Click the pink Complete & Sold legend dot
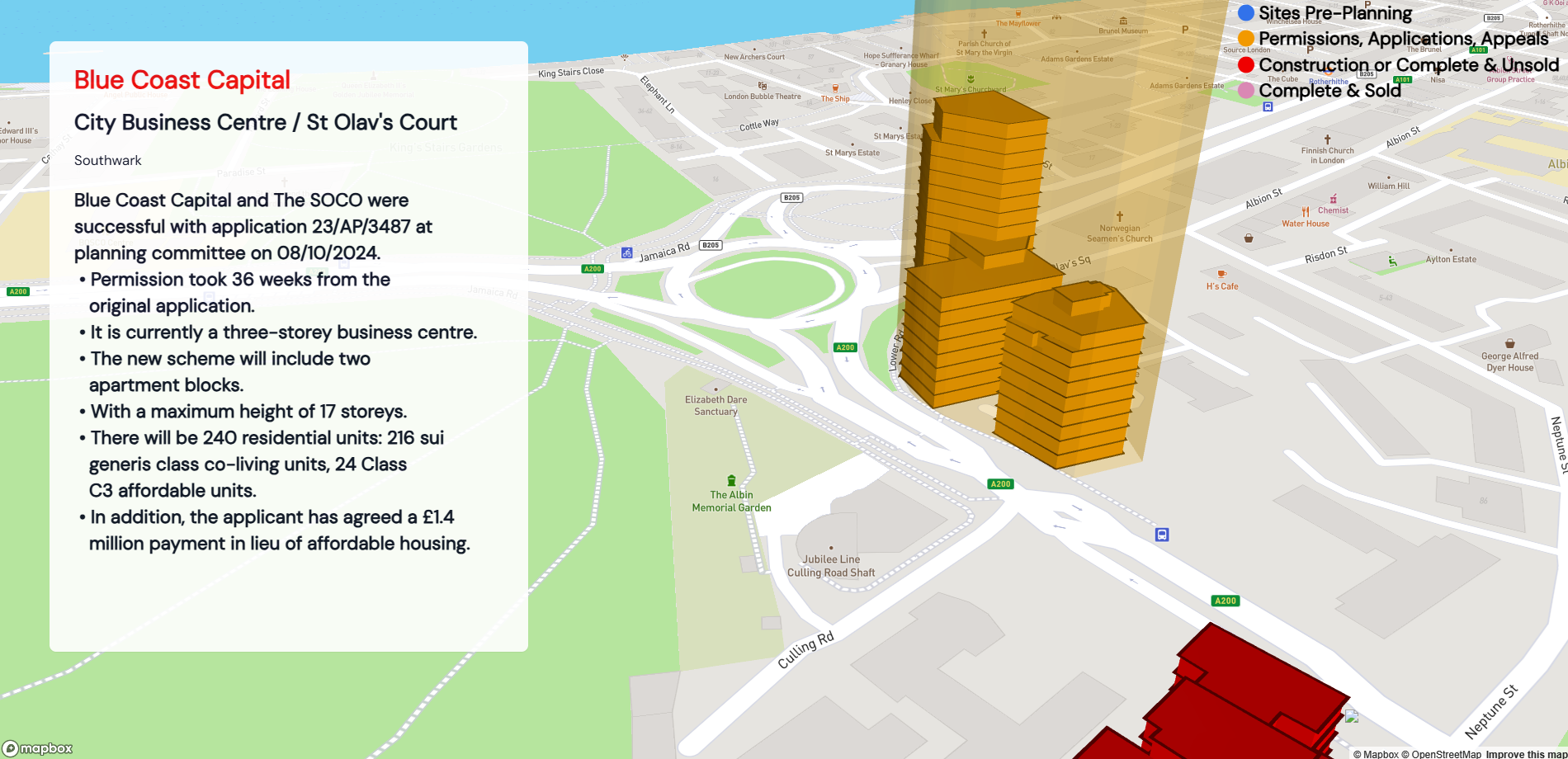 pos(1246,90)
